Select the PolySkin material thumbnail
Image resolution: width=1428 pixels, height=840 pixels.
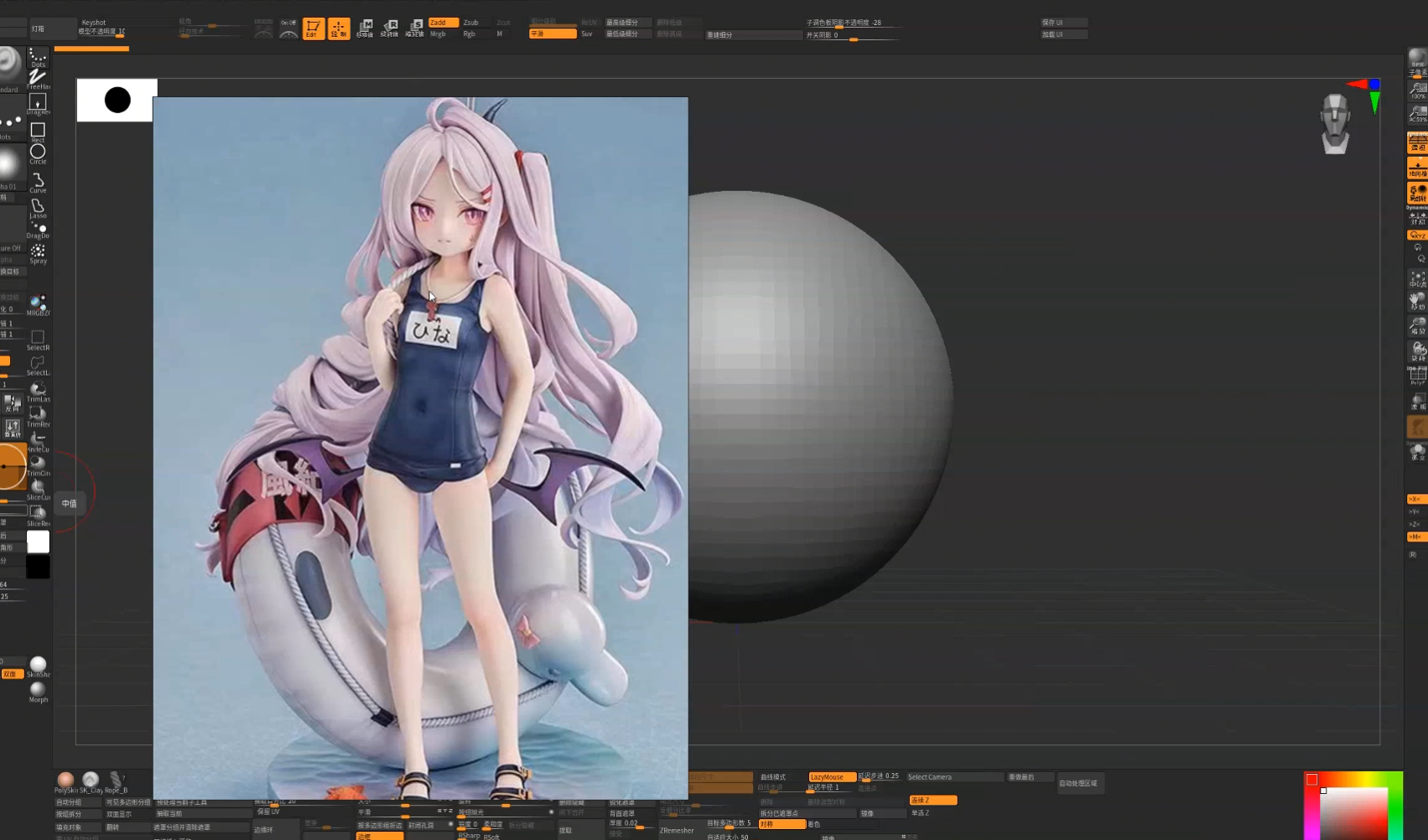click(66, 781)
